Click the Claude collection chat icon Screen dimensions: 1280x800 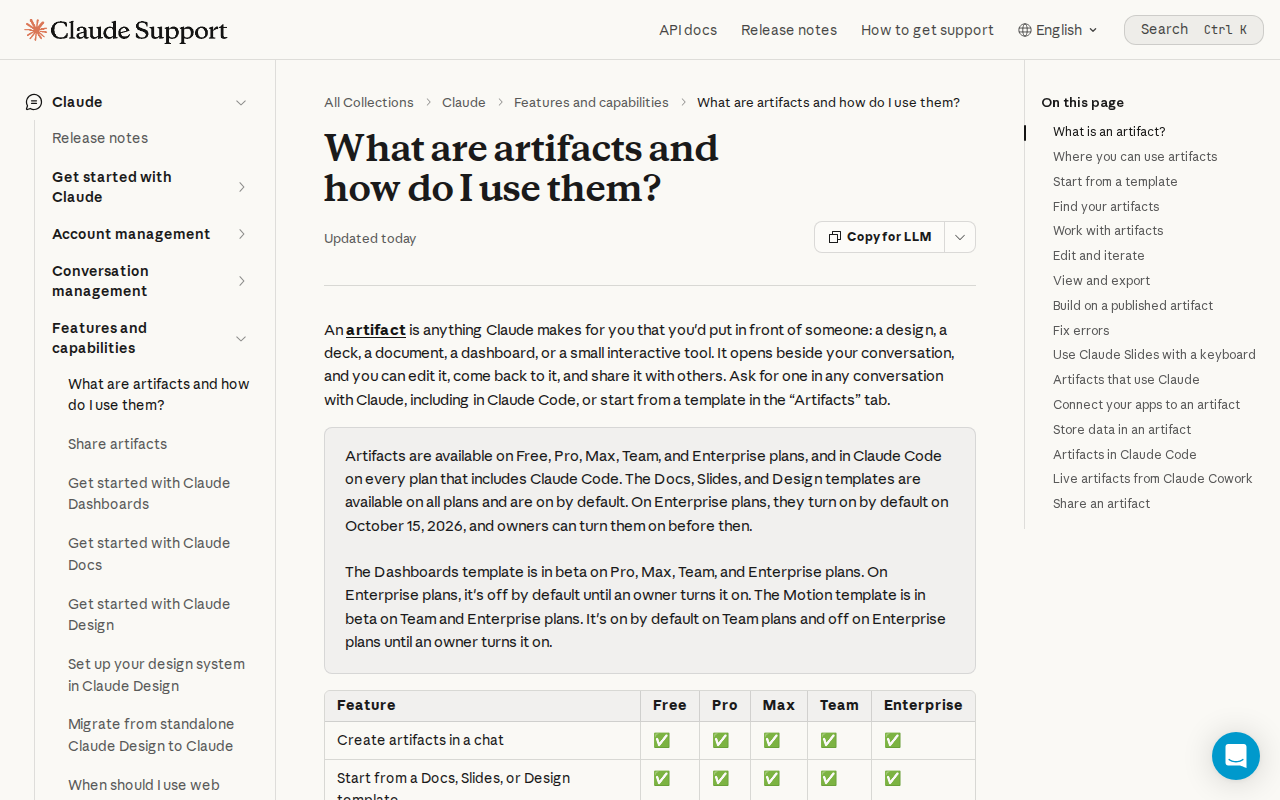(34, 102)
